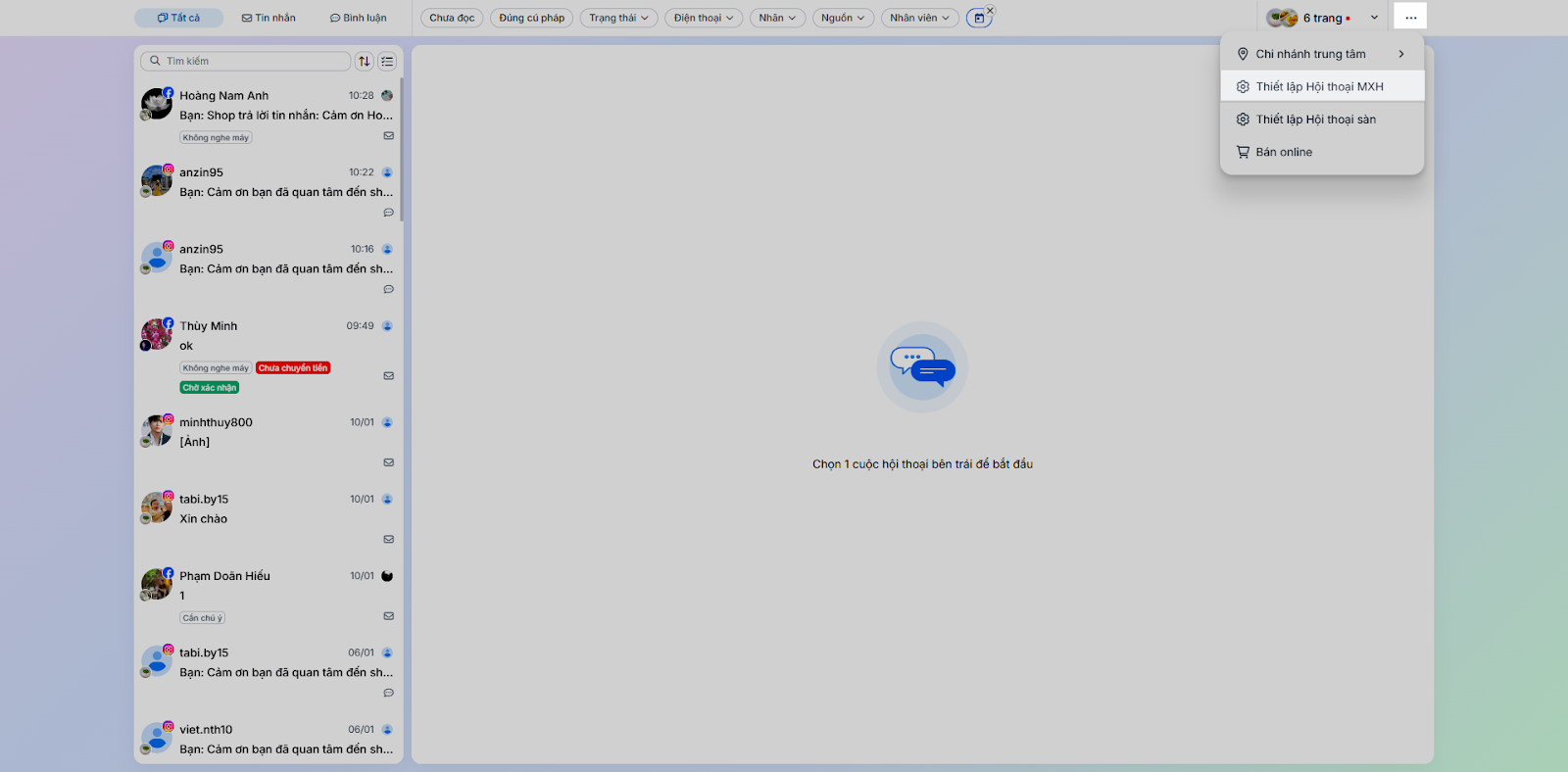Open the list view options icon
This screenshot has width=1568, height=772.
(x=388, y=61)
